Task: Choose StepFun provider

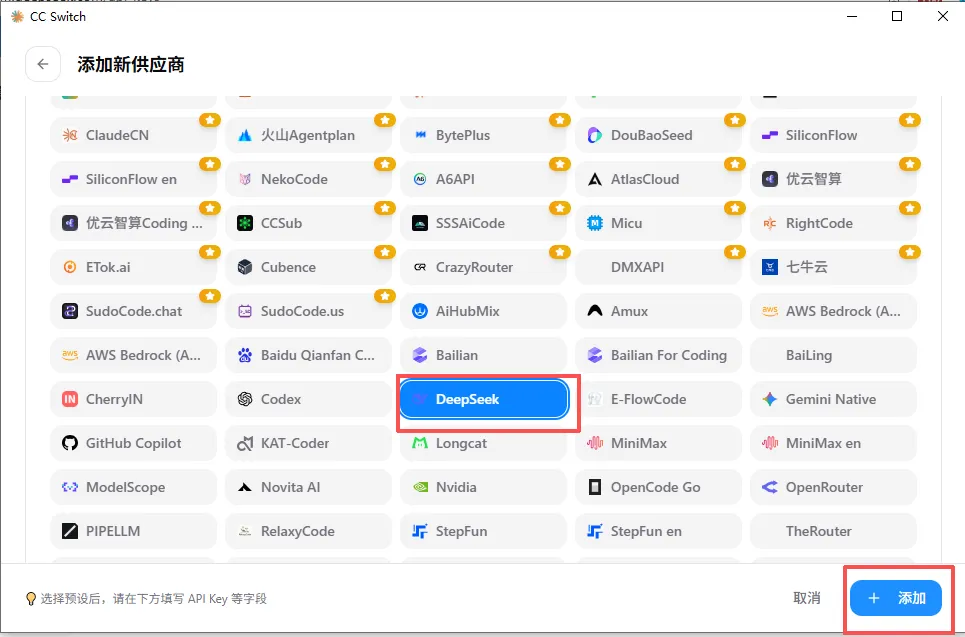Action: coord(483,531)
